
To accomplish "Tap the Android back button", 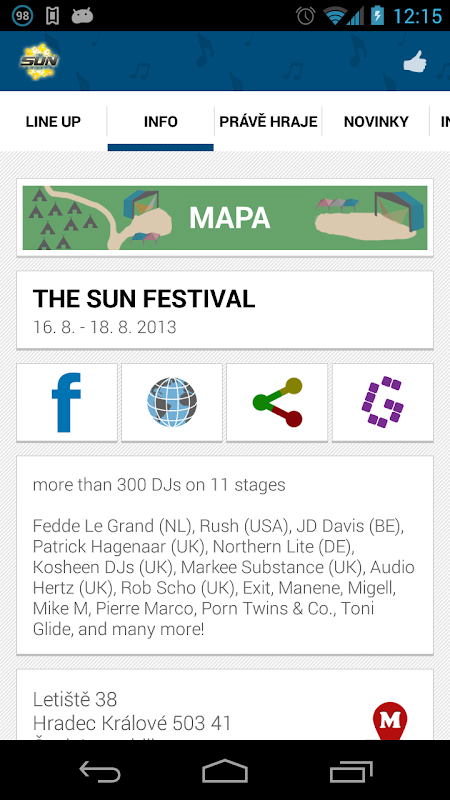I will point(99,770).
